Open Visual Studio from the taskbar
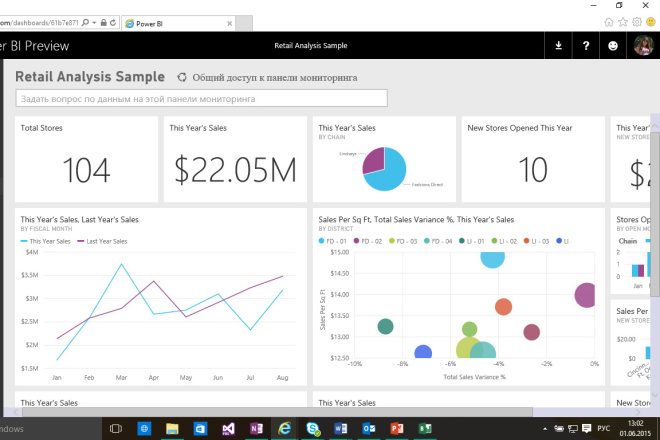Viewport: 660px width, 440px height. pos(228,428)
